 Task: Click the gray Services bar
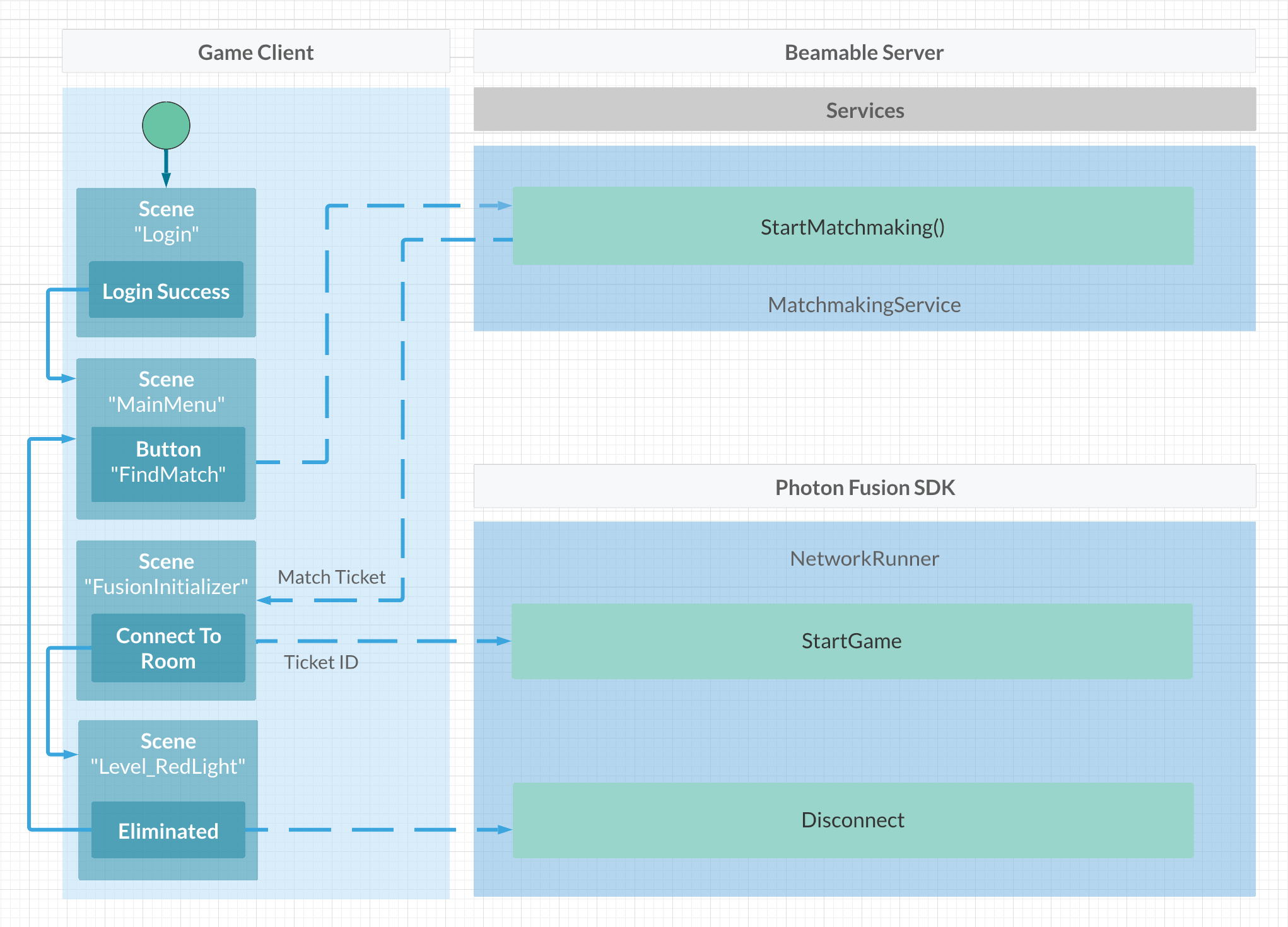click(864, 110)
